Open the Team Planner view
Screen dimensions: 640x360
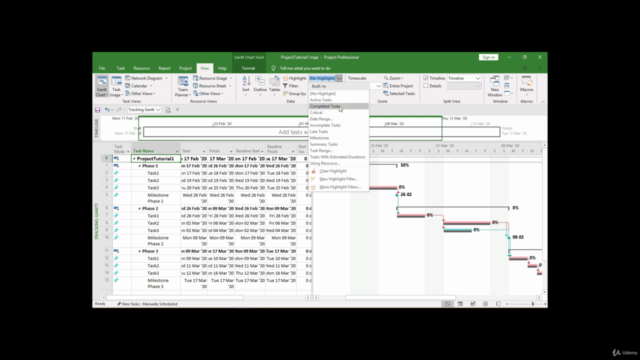click(x=182, y=86)
